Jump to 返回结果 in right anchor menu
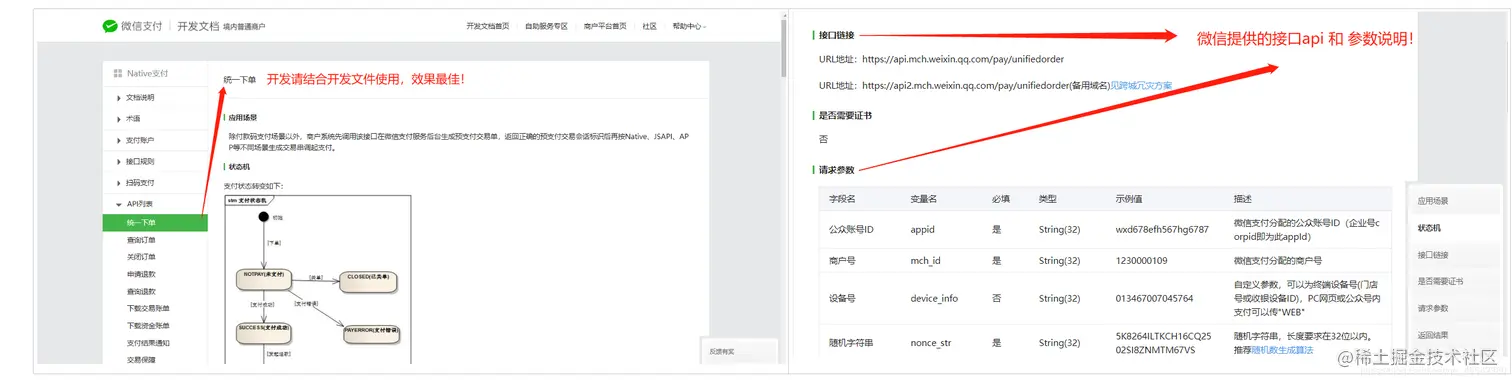Image resolution: width=1512 pixels, height=382 pixels. 1433,335
